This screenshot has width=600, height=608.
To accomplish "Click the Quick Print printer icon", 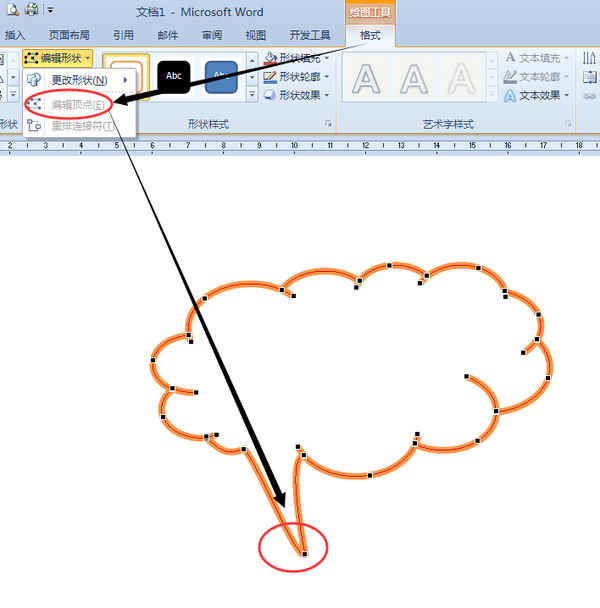I will click(x=31, y=9).
